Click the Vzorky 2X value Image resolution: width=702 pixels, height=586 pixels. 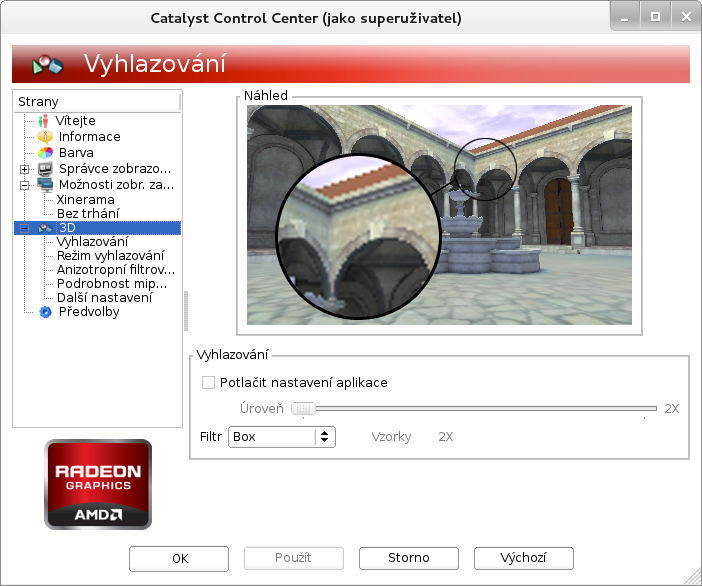point(445,437)
